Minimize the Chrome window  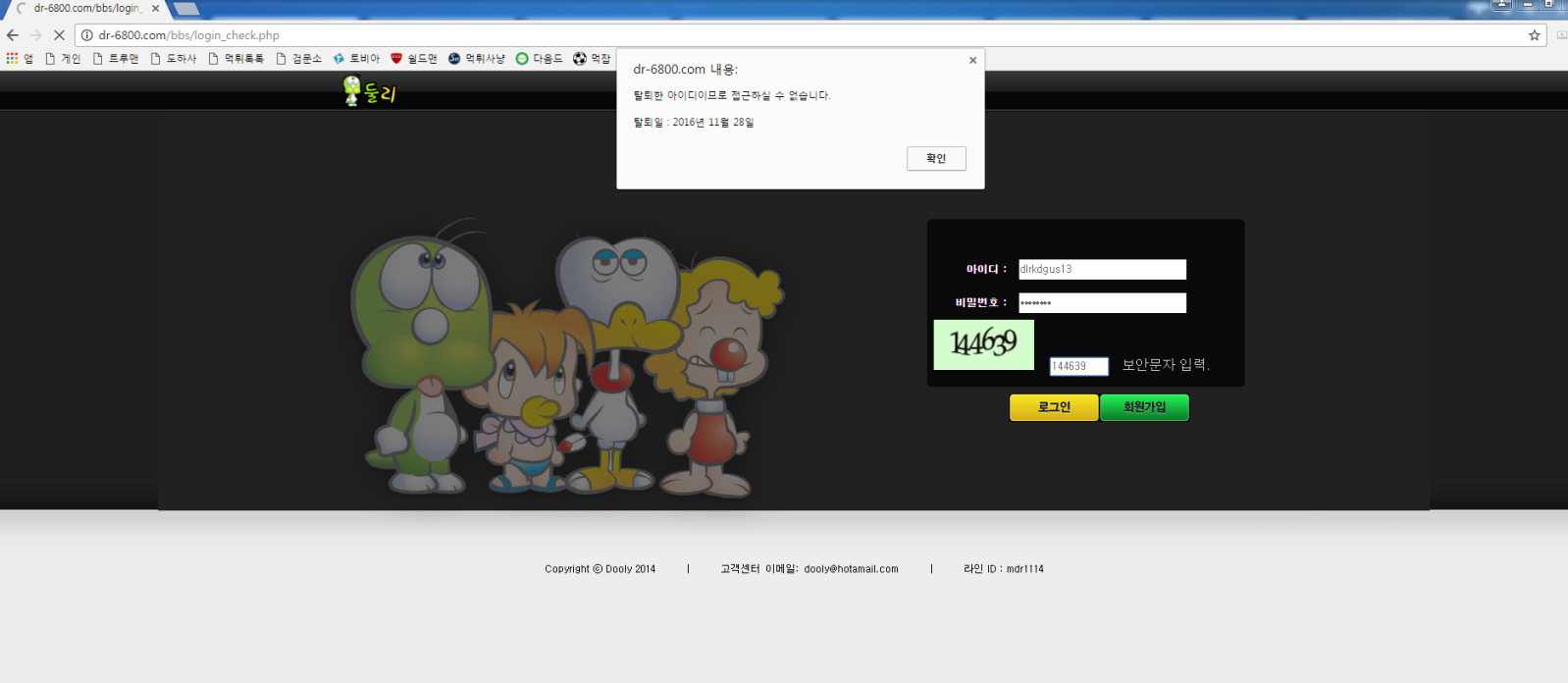[1527, 5]
